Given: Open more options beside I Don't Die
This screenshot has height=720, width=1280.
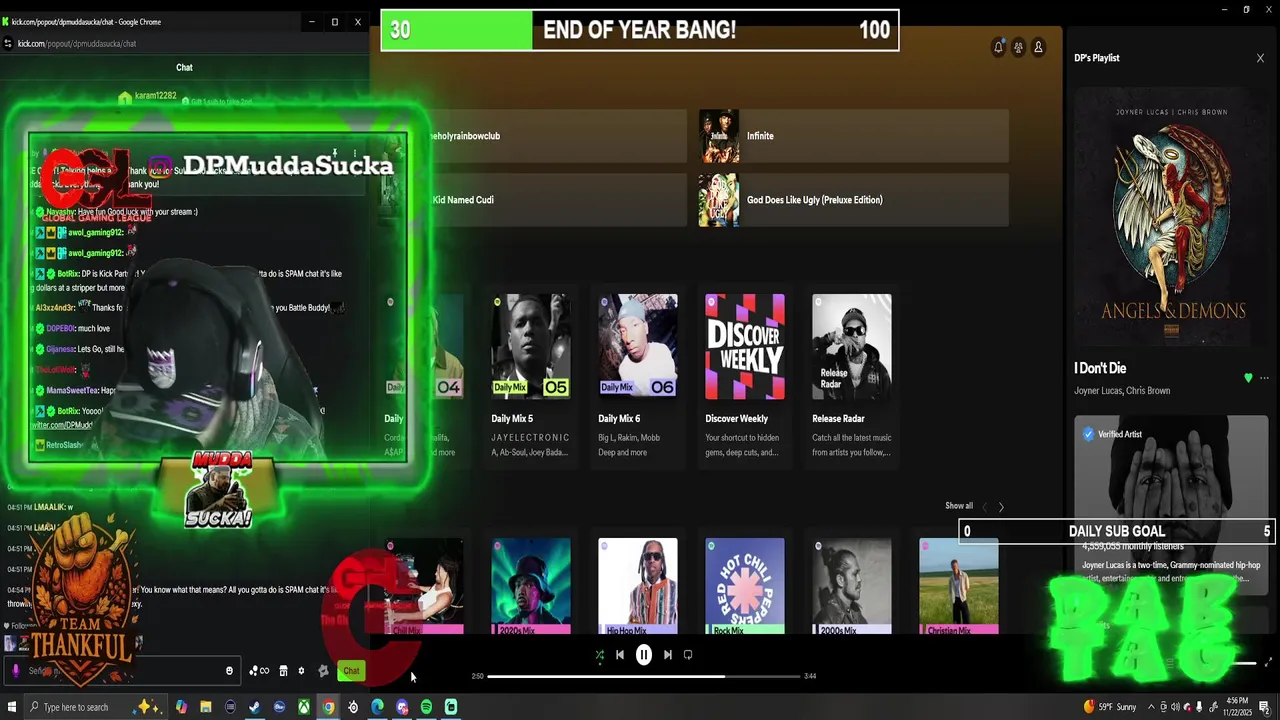Looking at the screenshot, I should point(1264,378).
